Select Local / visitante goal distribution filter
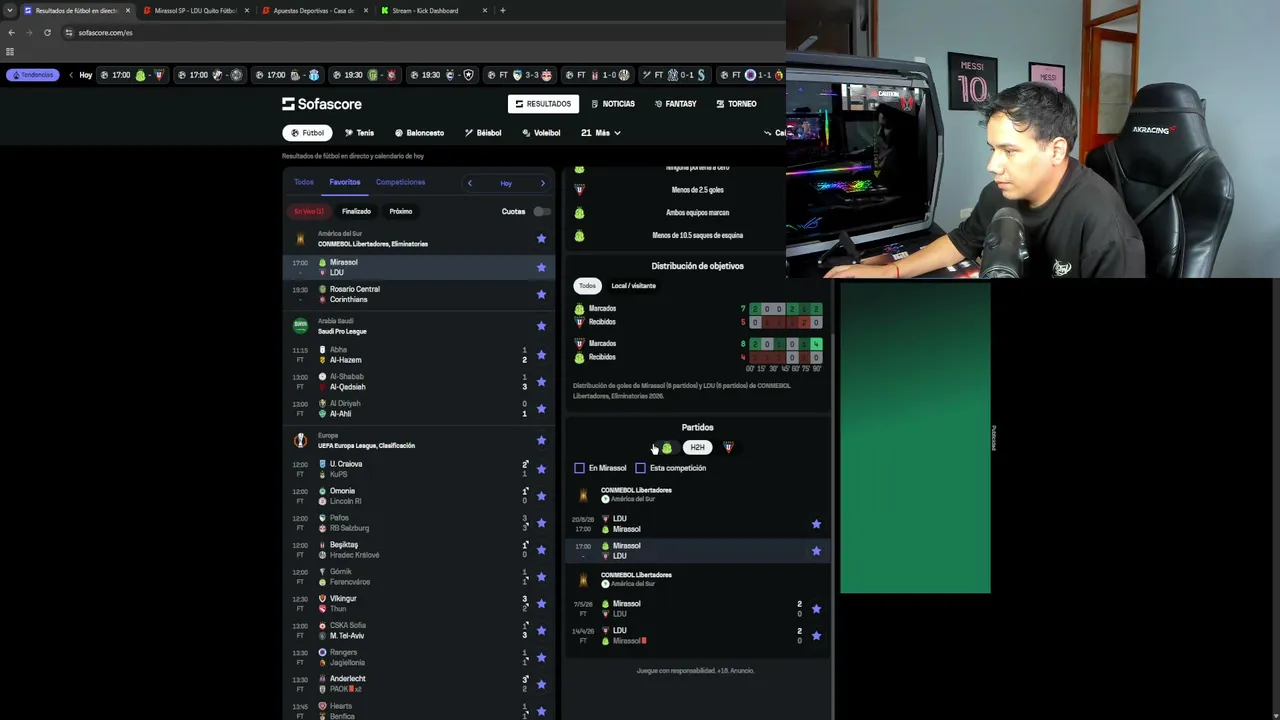The image size is (1280, 720). pyautogui.click(x=634, y=286)
